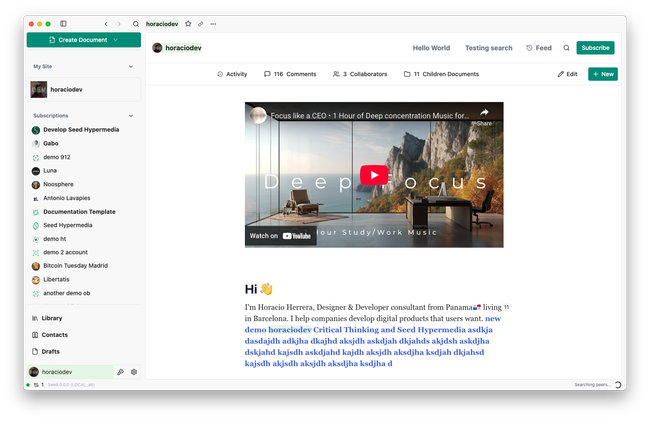Toggle the sidebar panel icon
This screenshot has width=650, height=421.
[63, 23]
